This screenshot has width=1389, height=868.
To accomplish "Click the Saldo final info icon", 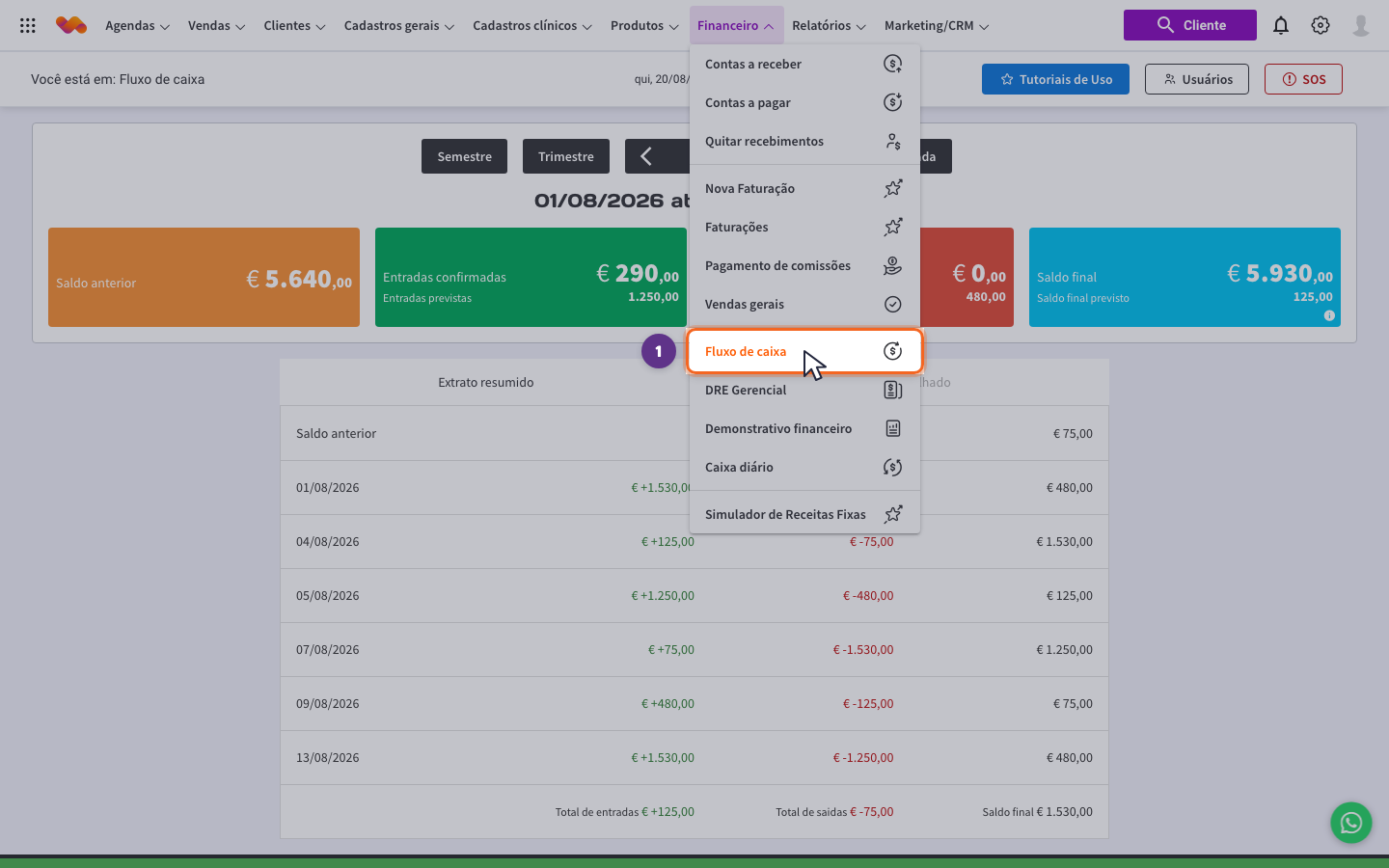I will tap(1329, 315).
